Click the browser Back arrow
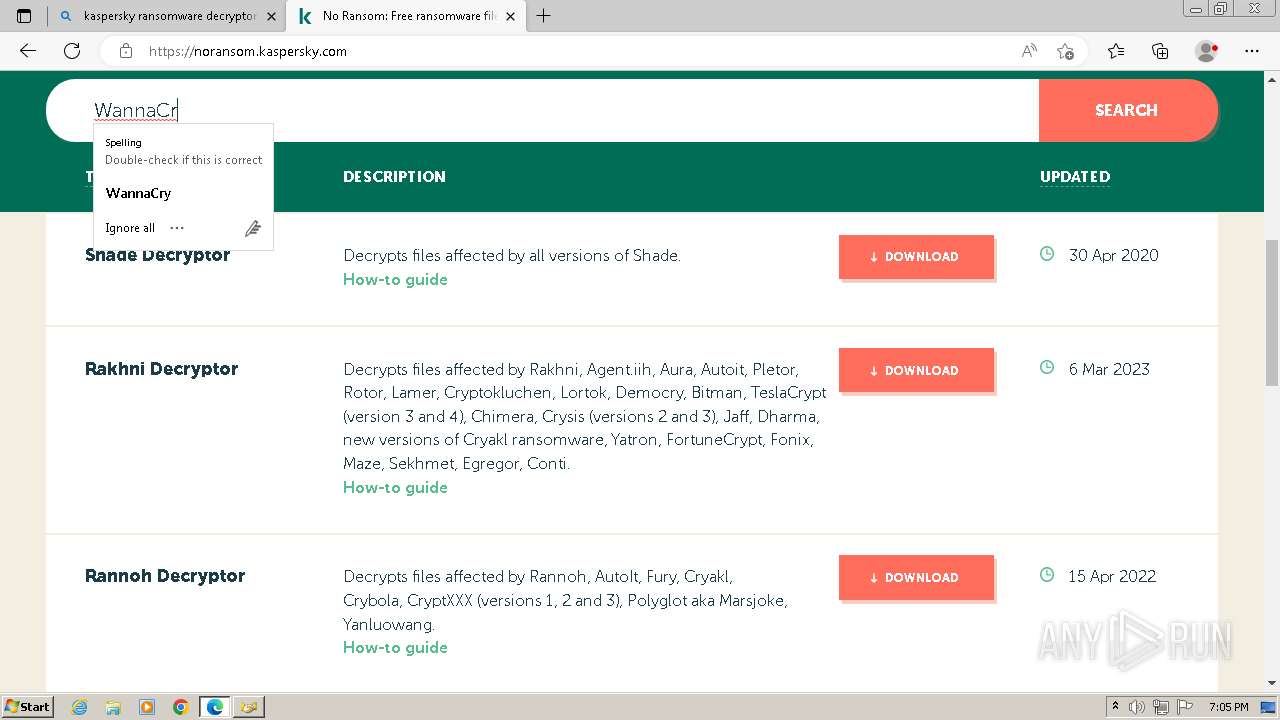 coord(28,51)
